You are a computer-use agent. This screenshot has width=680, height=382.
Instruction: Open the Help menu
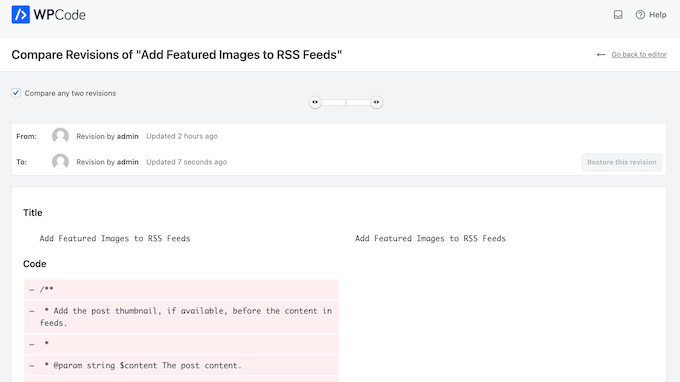pos(651,15)
